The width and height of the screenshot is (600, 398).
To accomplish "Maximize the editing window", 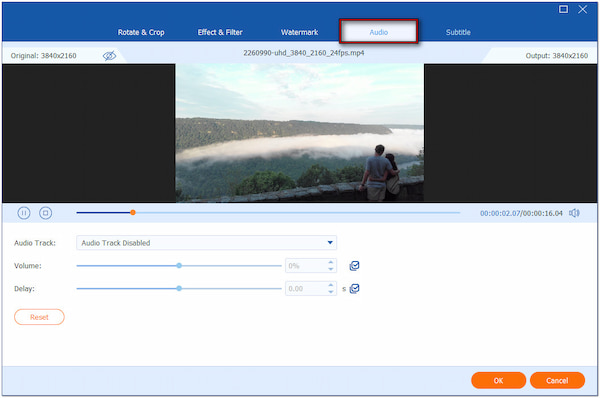I will (x=563, y=9).
